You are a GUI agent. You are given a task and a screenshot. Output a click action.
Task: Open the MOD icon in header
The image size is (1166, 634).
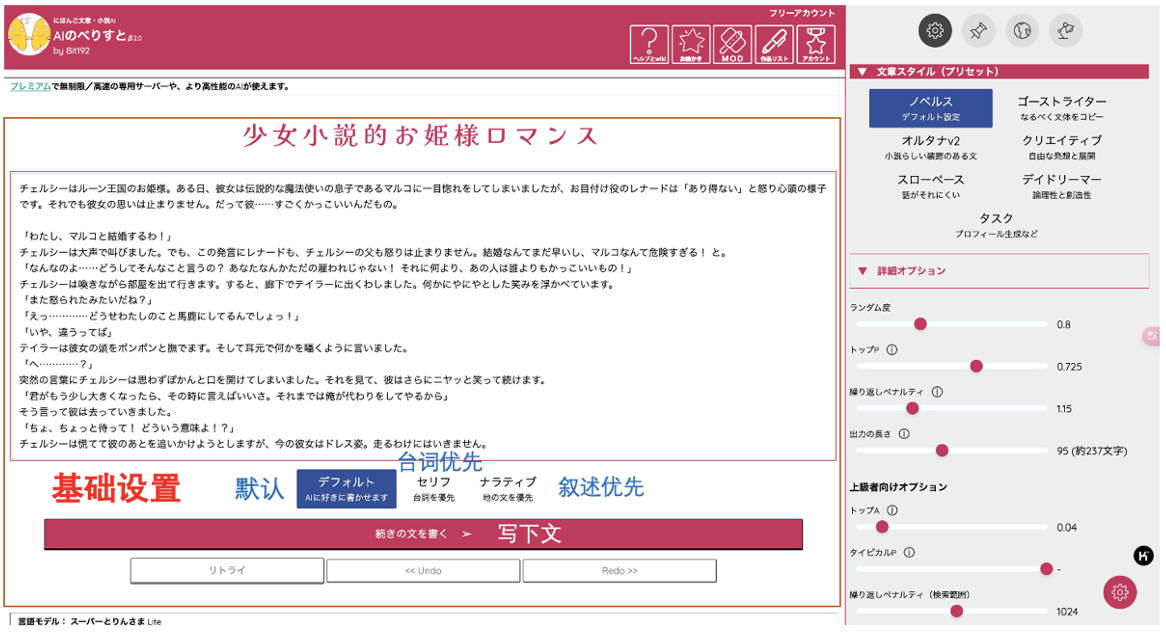pos(733,45)
